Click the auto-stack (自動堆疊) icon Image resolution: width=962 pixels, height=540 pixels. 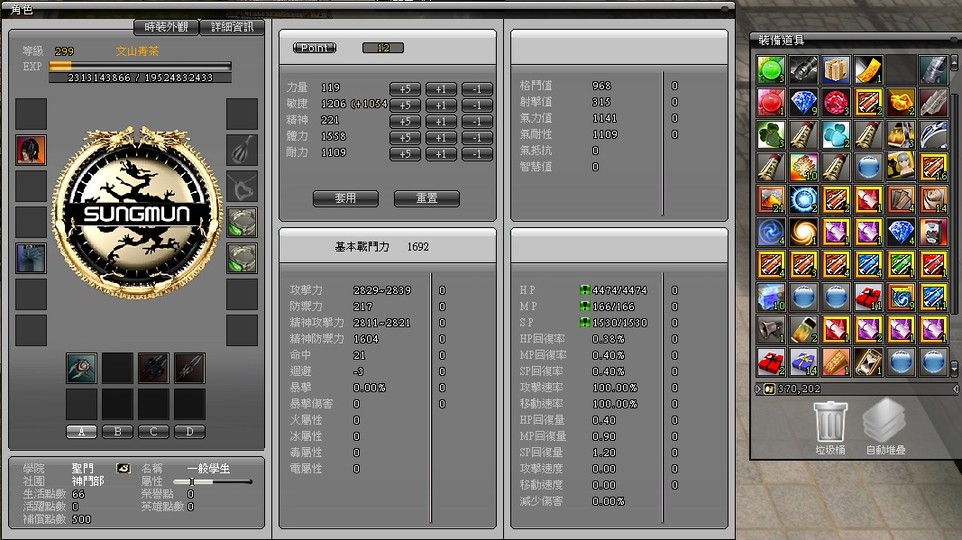[884, 420]
